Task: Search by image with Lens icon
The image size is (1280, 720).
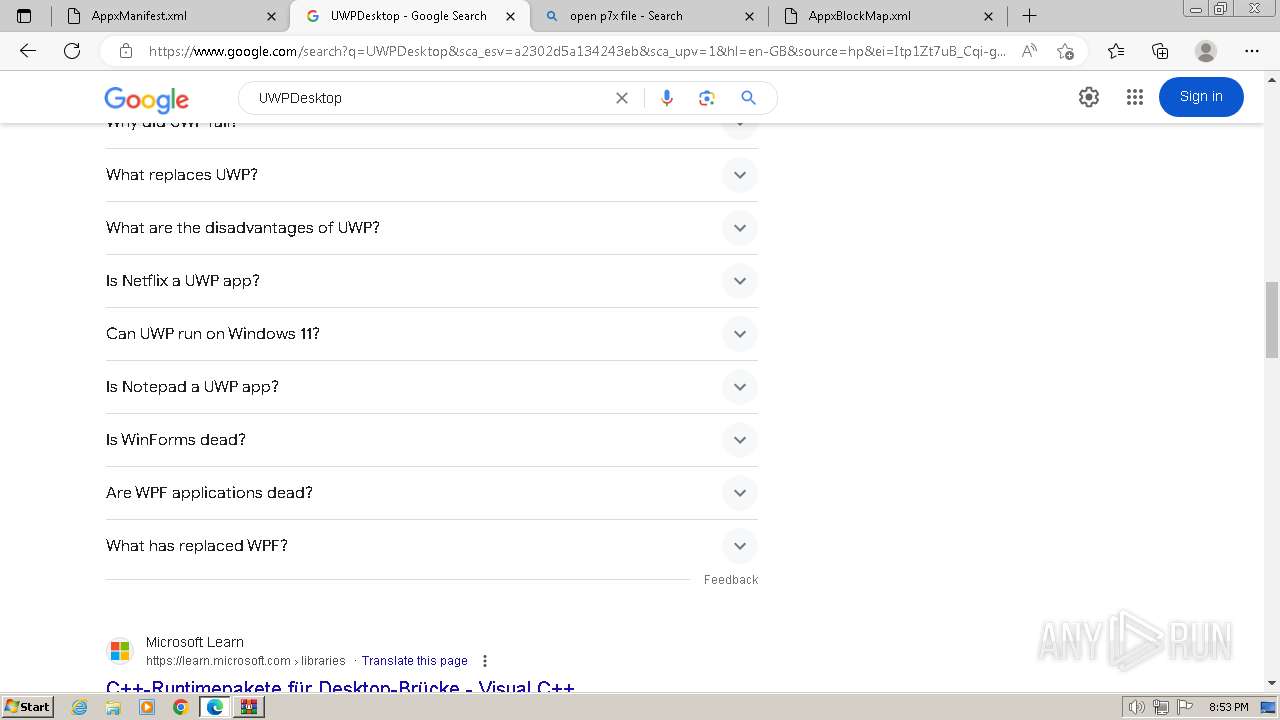Action: tap(707, 98)
